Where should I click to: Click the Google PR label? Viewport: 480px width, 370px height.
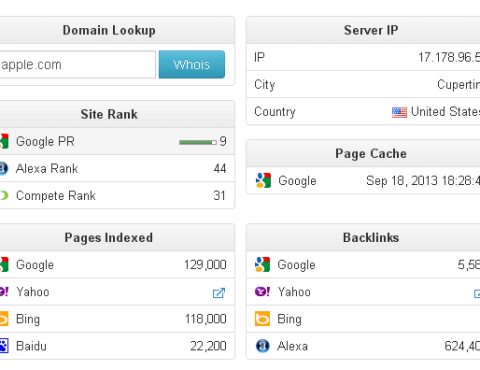pos(45,141)
